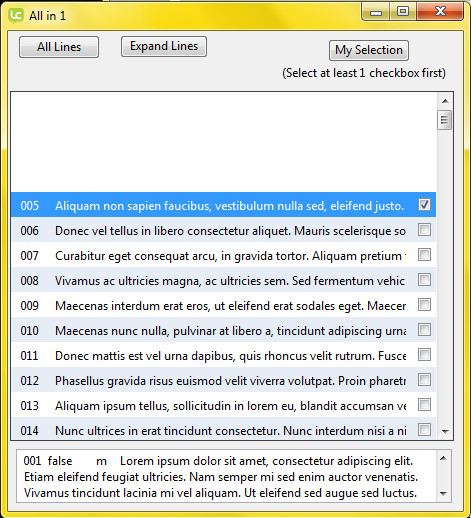The width and height of the screenshot is (471, 518).
Task: Minimize the All in 1 window
Action: point(376,12)
